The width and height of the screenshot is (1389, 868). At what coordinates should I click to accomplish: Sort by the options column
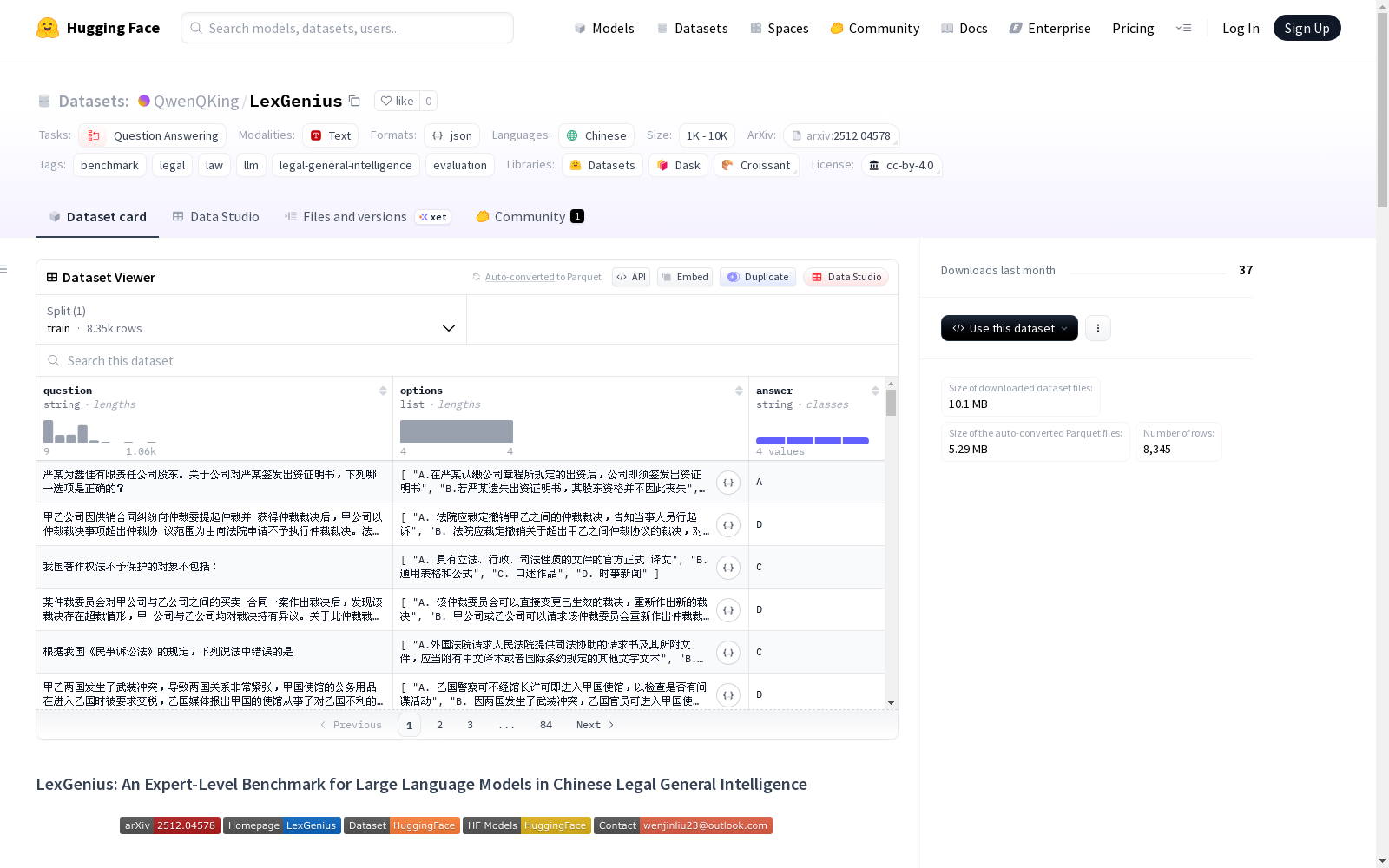739,391
